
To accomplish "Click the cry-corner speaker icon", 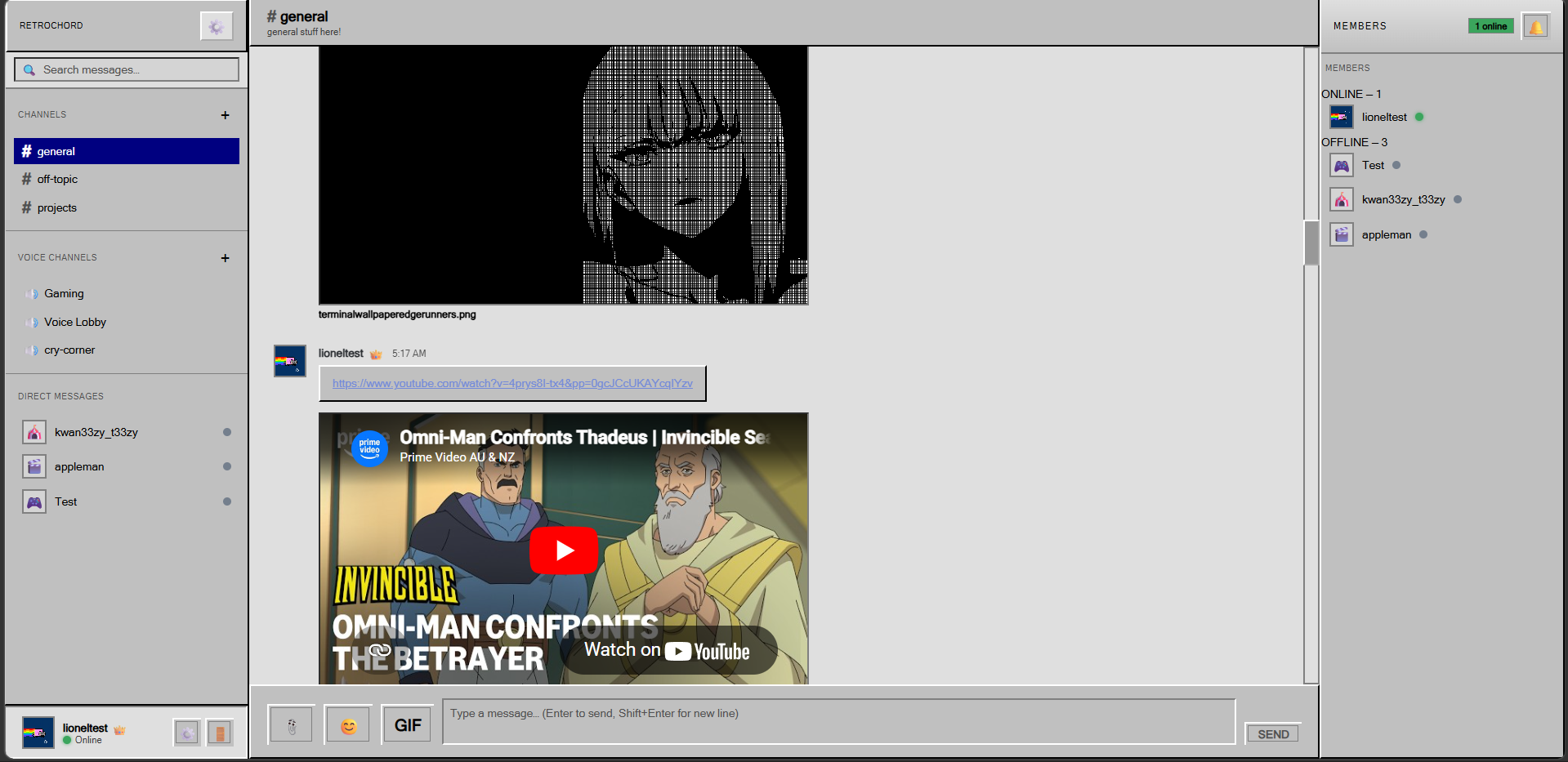I will tap(32, 350).
